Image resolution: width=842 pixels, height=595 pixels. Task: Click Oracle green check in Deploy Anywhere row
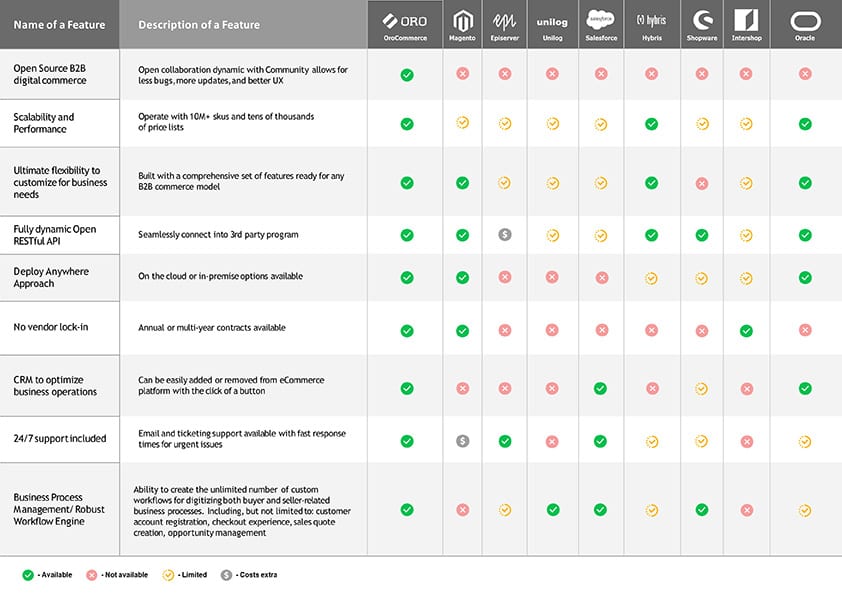[x=805, y=278]
